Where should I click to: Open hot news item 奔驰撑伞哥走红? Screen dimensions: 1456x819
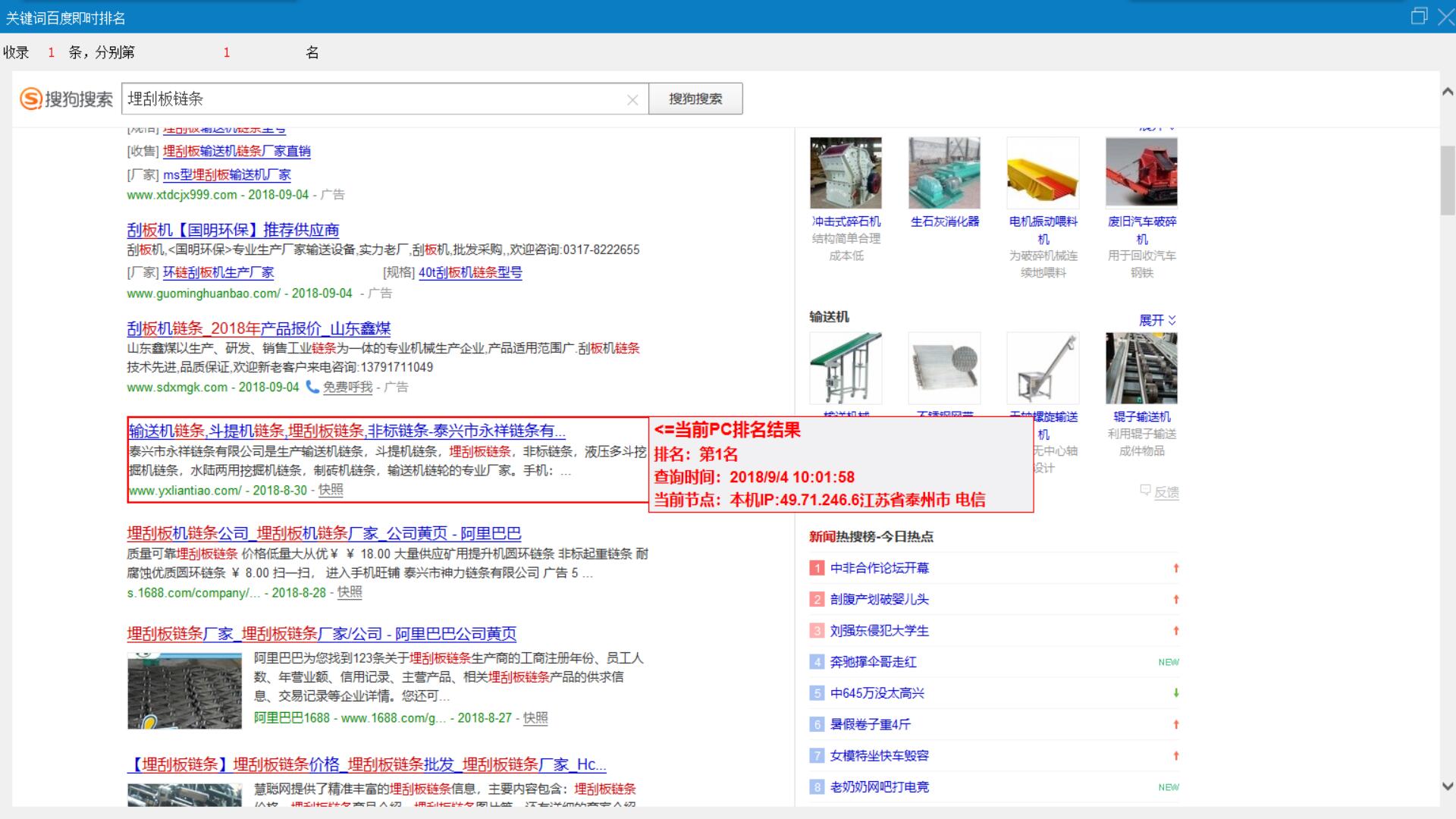(x=873, y=662)
